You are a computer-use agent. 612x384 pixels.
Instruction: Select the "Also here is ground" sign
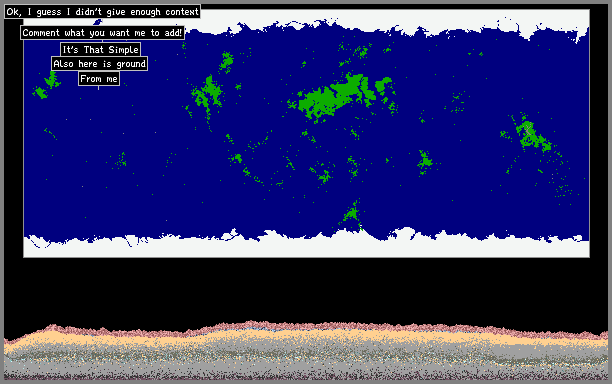(100, 64)
